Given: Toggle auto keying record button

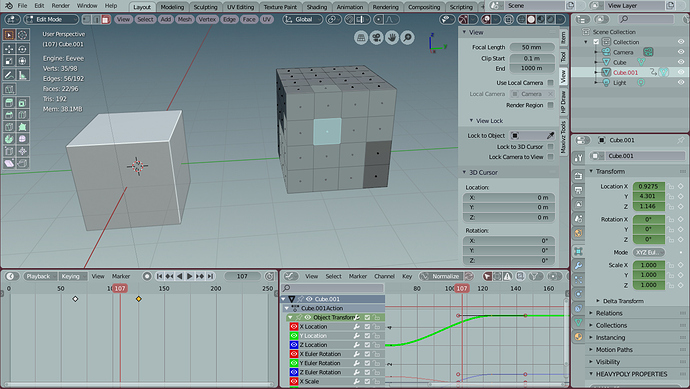Looking at the screenshot, I should pyautogui.click(x=147, y=276).
